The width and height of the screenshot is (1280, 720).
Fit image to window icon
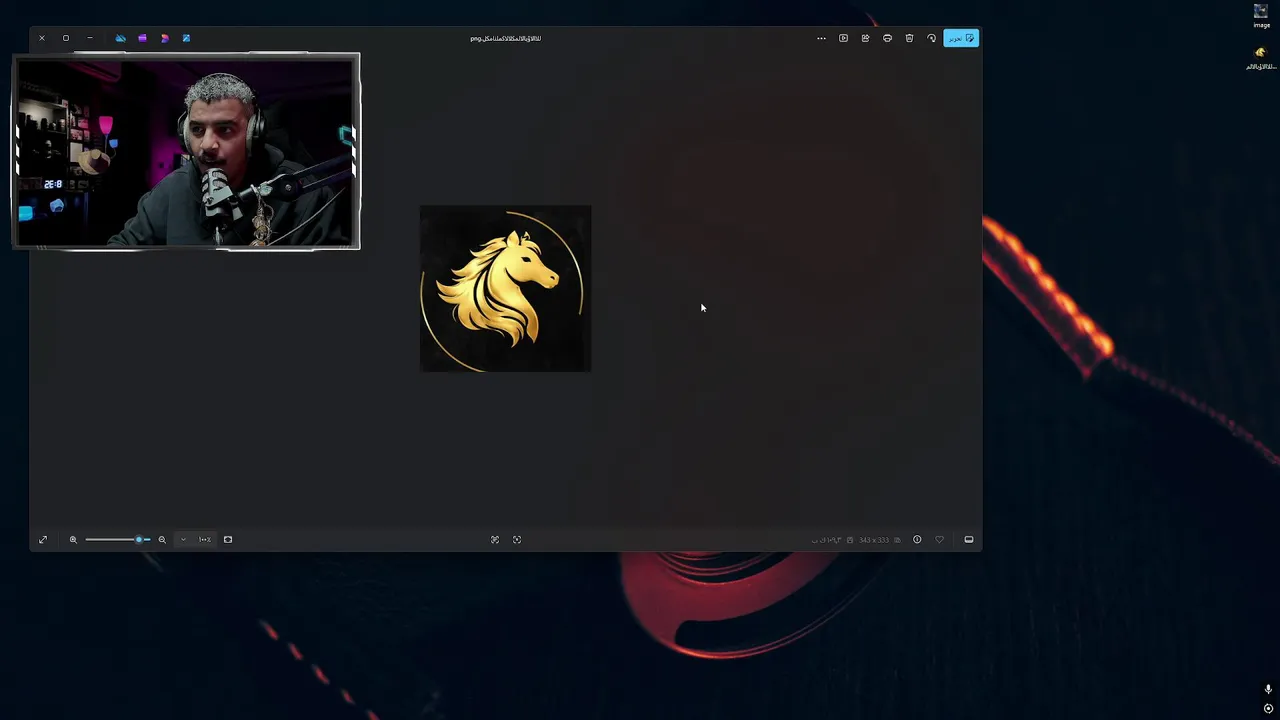[x=228, y=539]
